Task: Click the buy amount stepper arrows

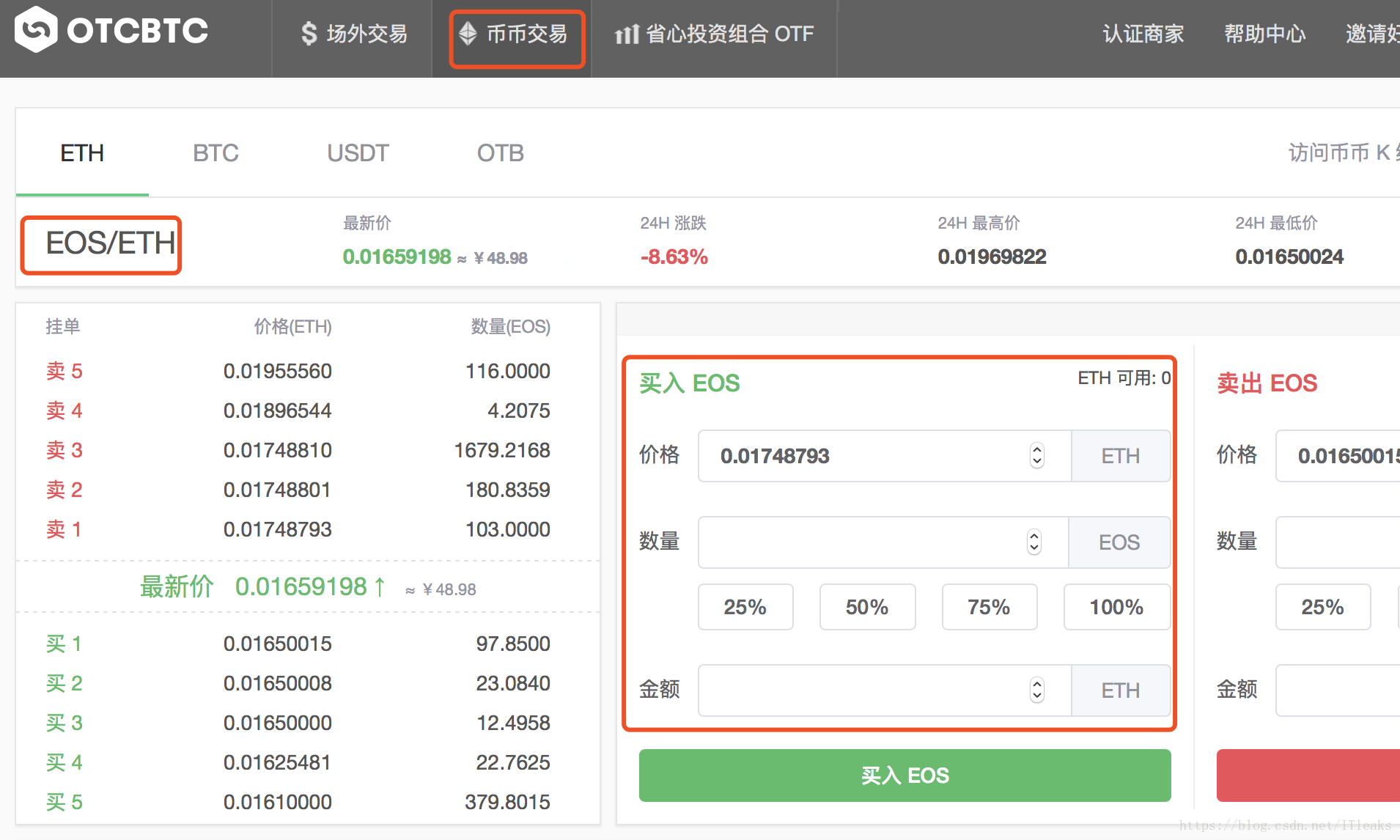Action: point(1036,690)
